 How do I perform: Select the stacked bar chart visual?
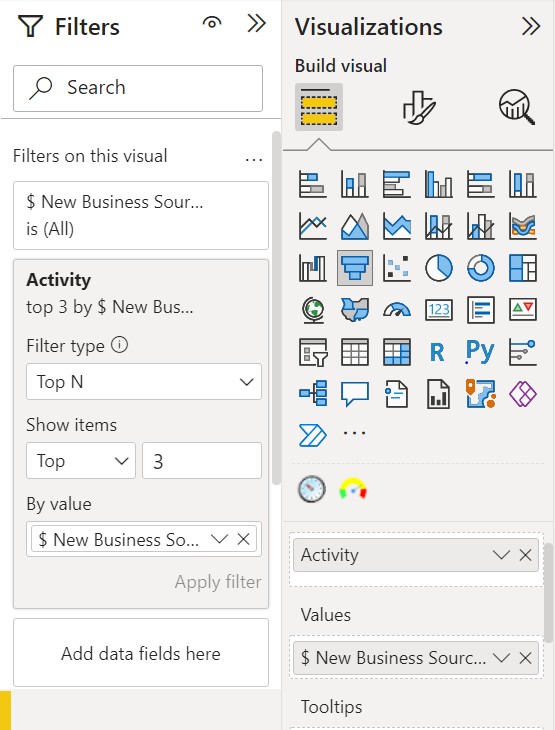tap(312, 184)
